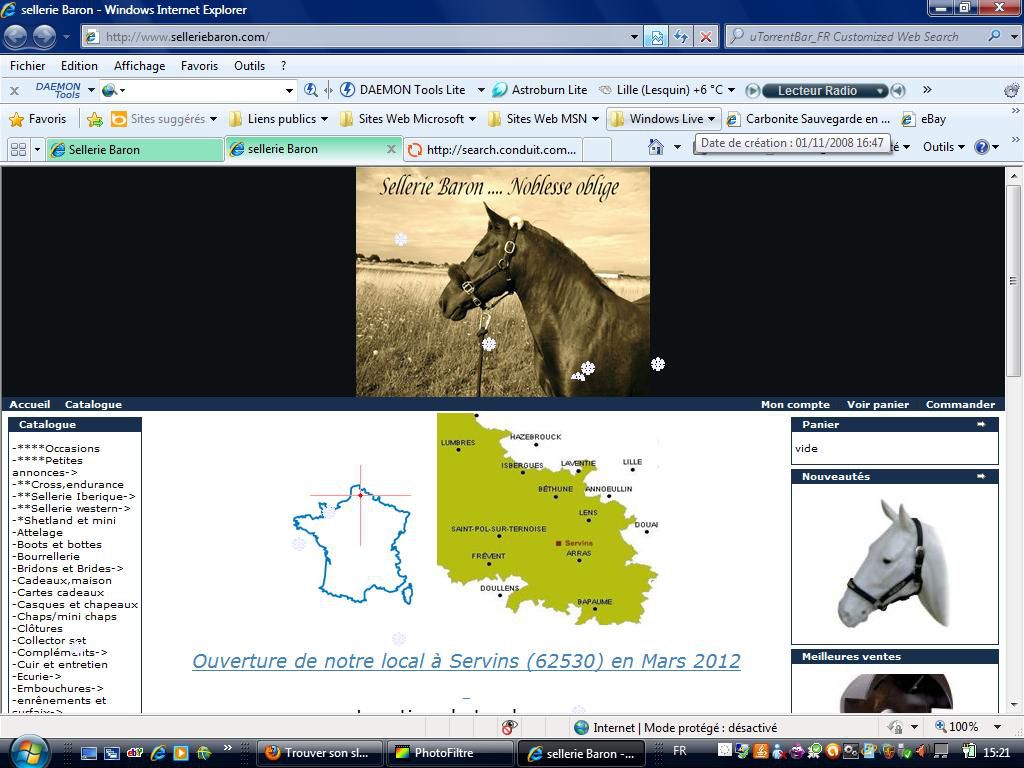Viewport: 1024px width, 768px height.
Task: Click the Ouverture de notre local link
Action: [x=466, y=661]
